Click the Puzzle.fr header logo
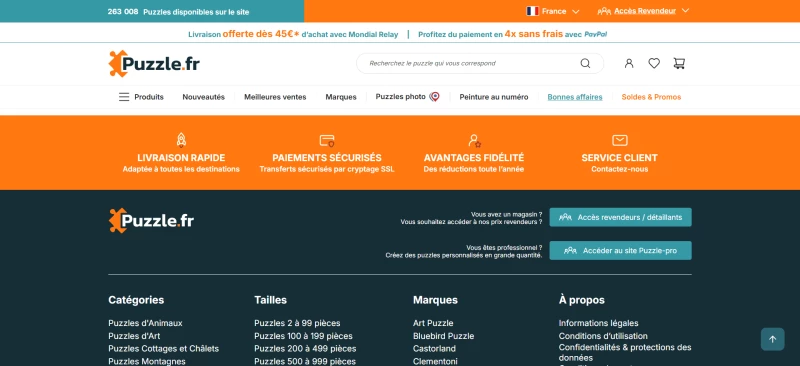The image size is (800, 366). click(x=154, y=64)
